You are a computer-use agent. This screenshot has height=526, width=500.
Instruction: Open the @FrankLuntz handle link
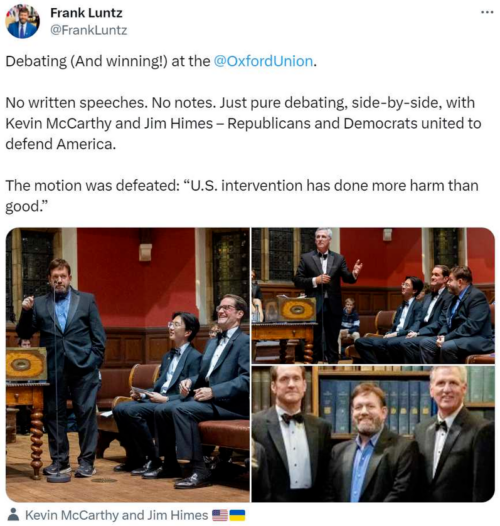(x=89, y=30)
